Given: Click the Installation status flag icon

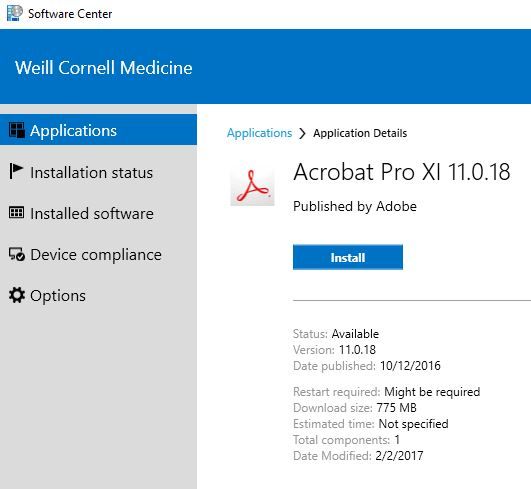Looking at the screenshot, I should (x=16, y=171).
